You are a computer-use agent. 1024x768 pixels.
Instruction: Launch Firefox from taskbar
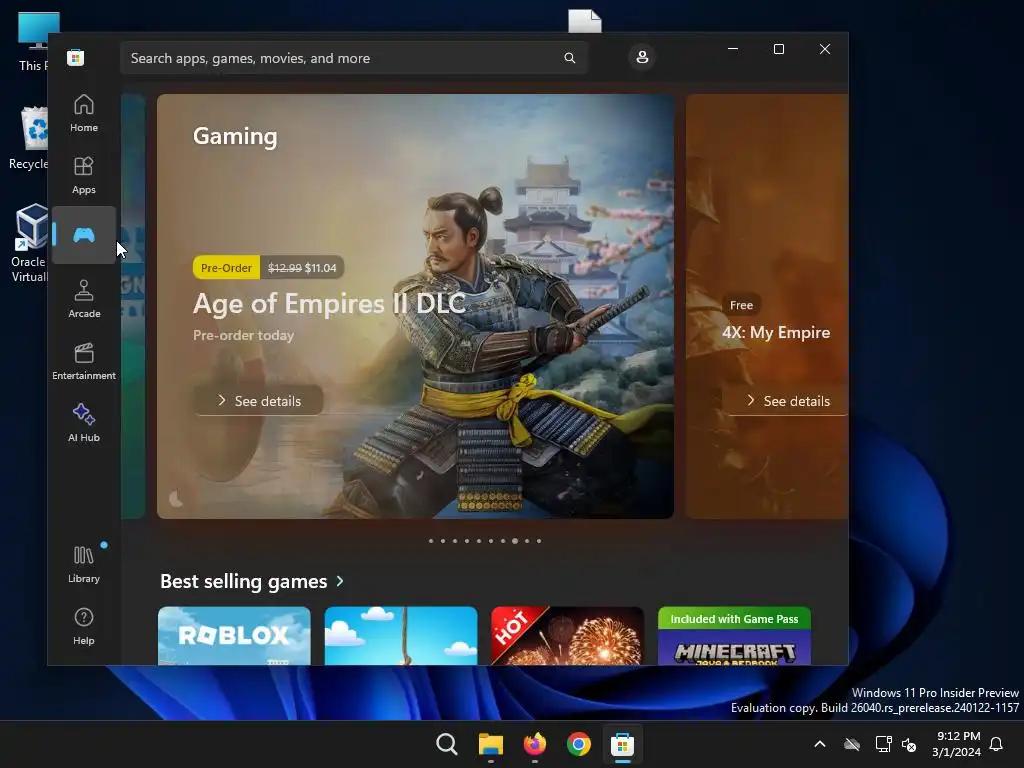click(535, 744)
